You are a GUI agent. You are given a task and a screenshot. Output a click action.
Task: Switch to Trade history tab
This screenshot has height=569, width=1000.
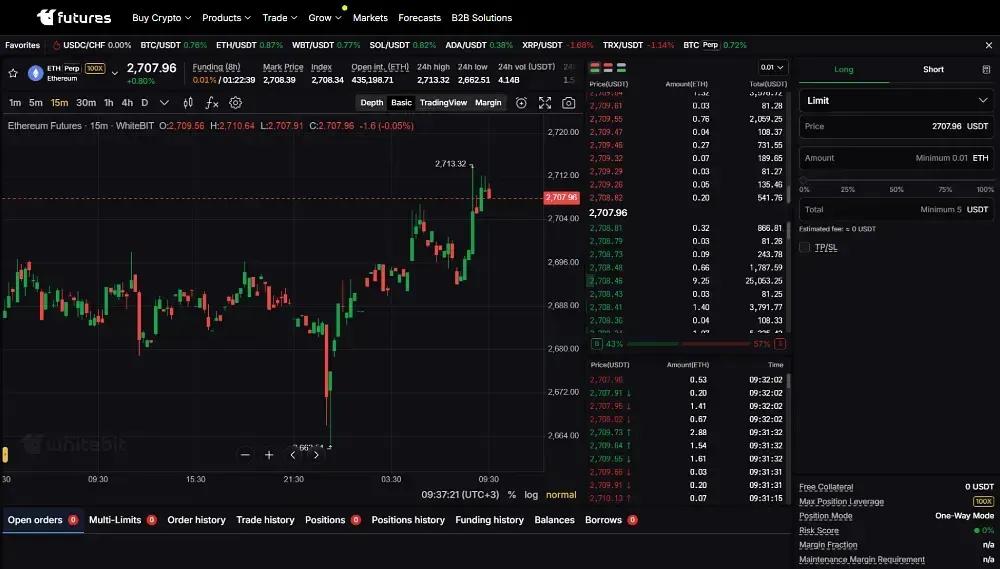(x=265, y=520)
